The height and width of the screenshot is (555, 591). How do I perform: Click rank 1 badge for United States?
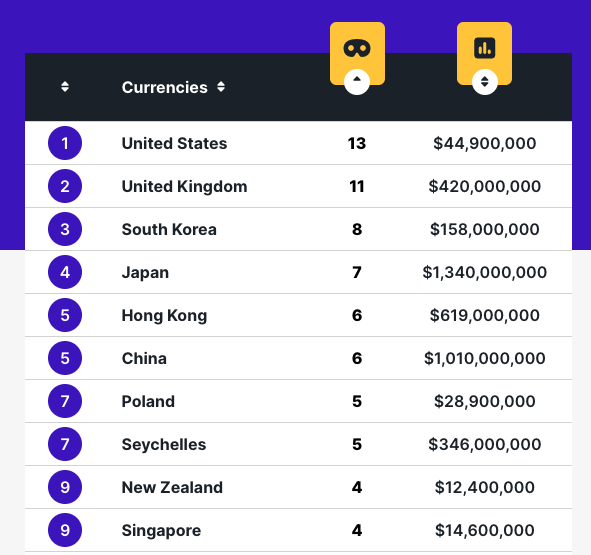coord(65,143)
